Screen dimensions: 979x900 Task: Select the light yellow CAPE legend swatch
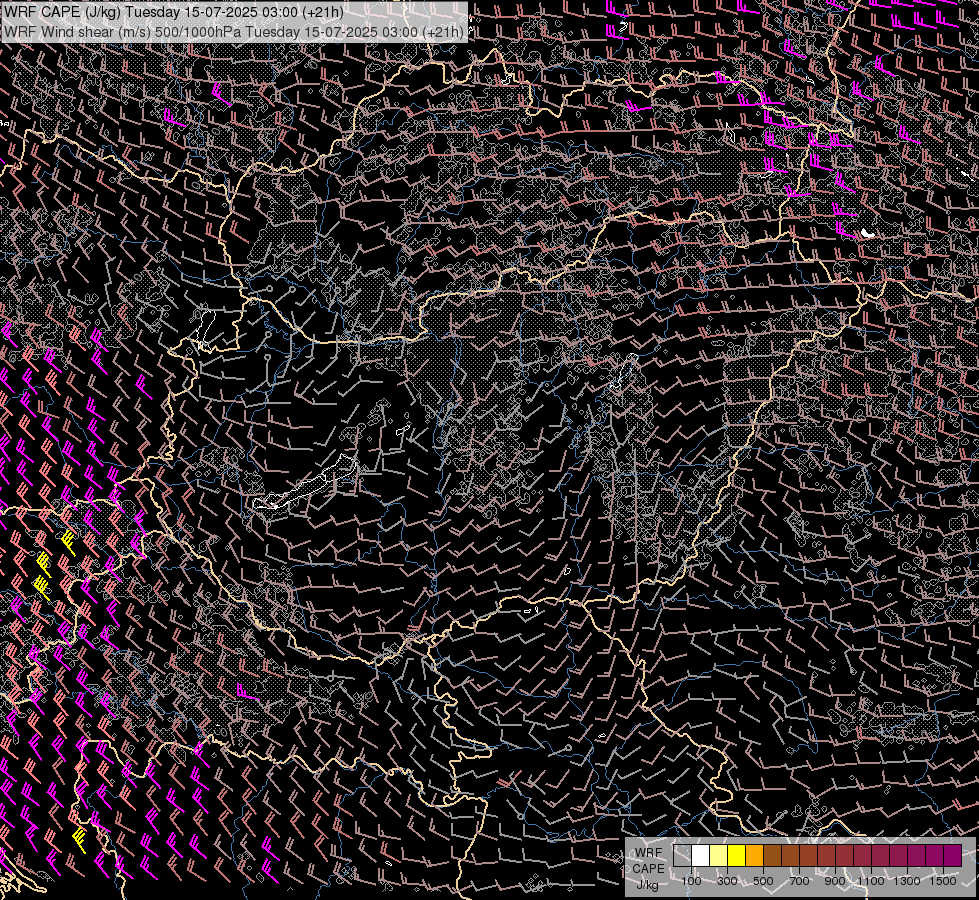(719, 855)
